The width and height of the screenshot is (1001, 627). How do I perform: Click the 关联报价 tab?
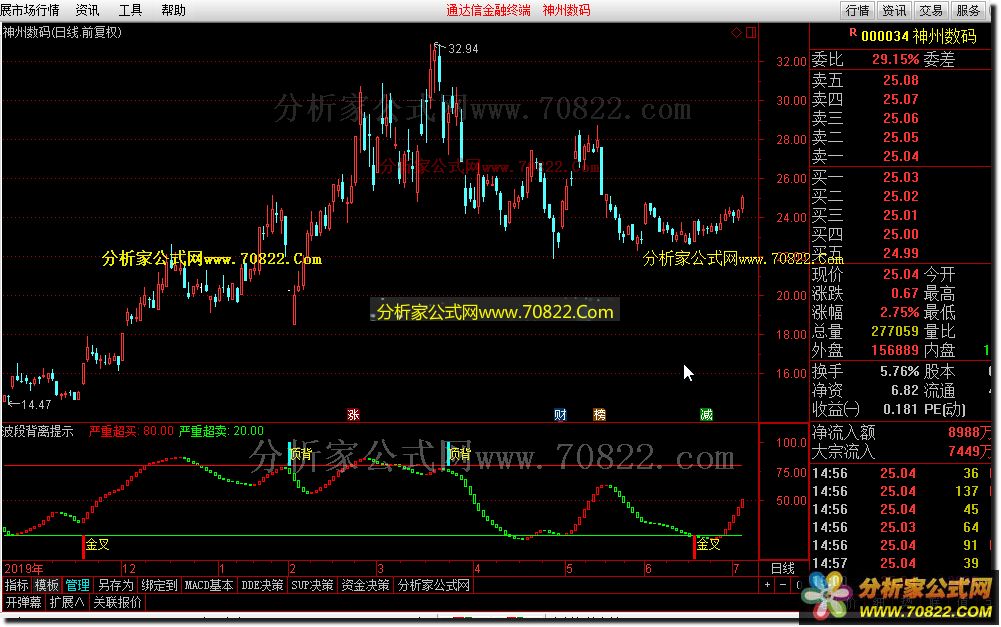click(117, 602)
